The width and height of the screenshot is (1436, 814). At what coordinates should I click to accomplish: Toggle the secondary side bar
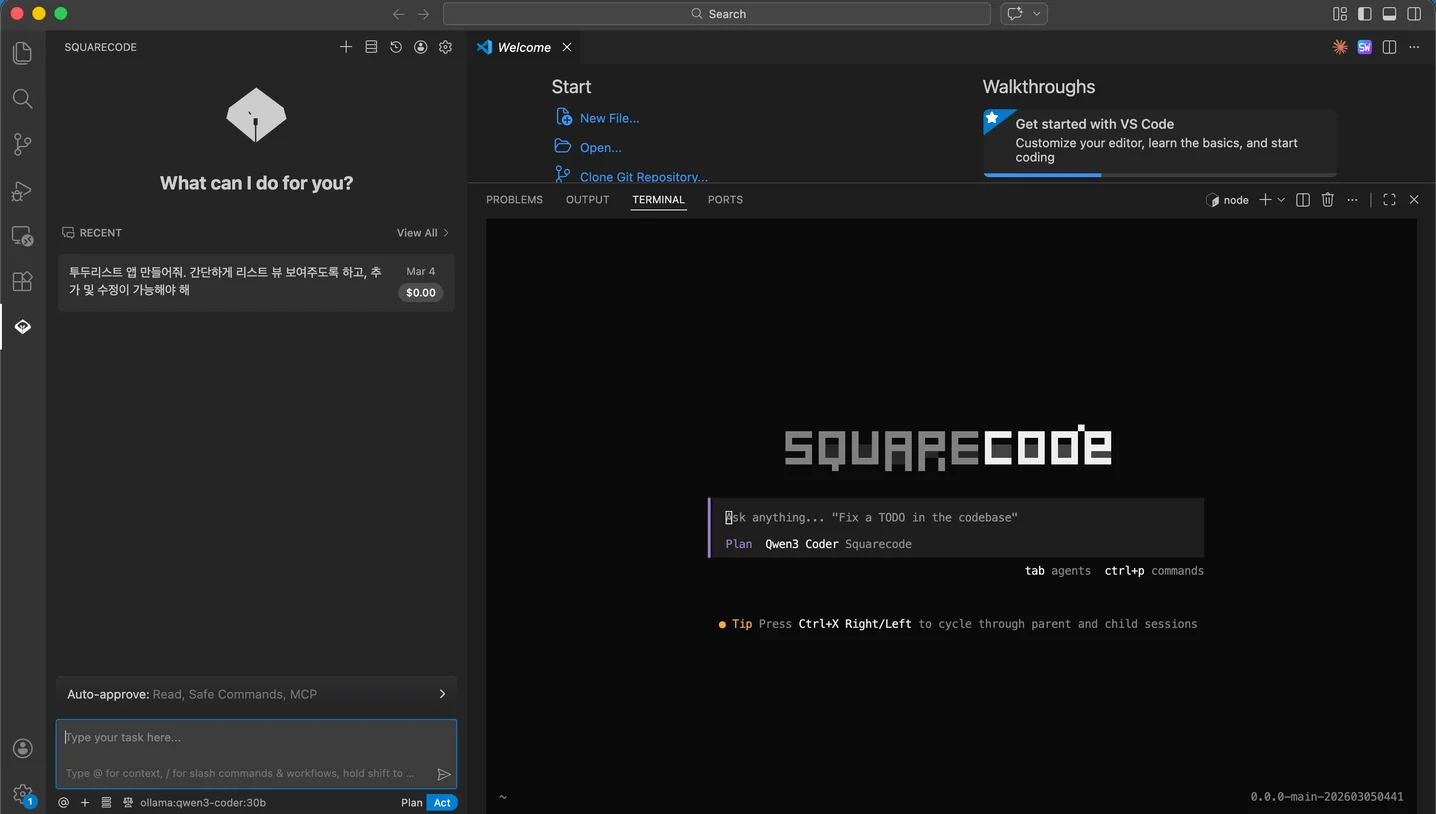[1414, 14]
